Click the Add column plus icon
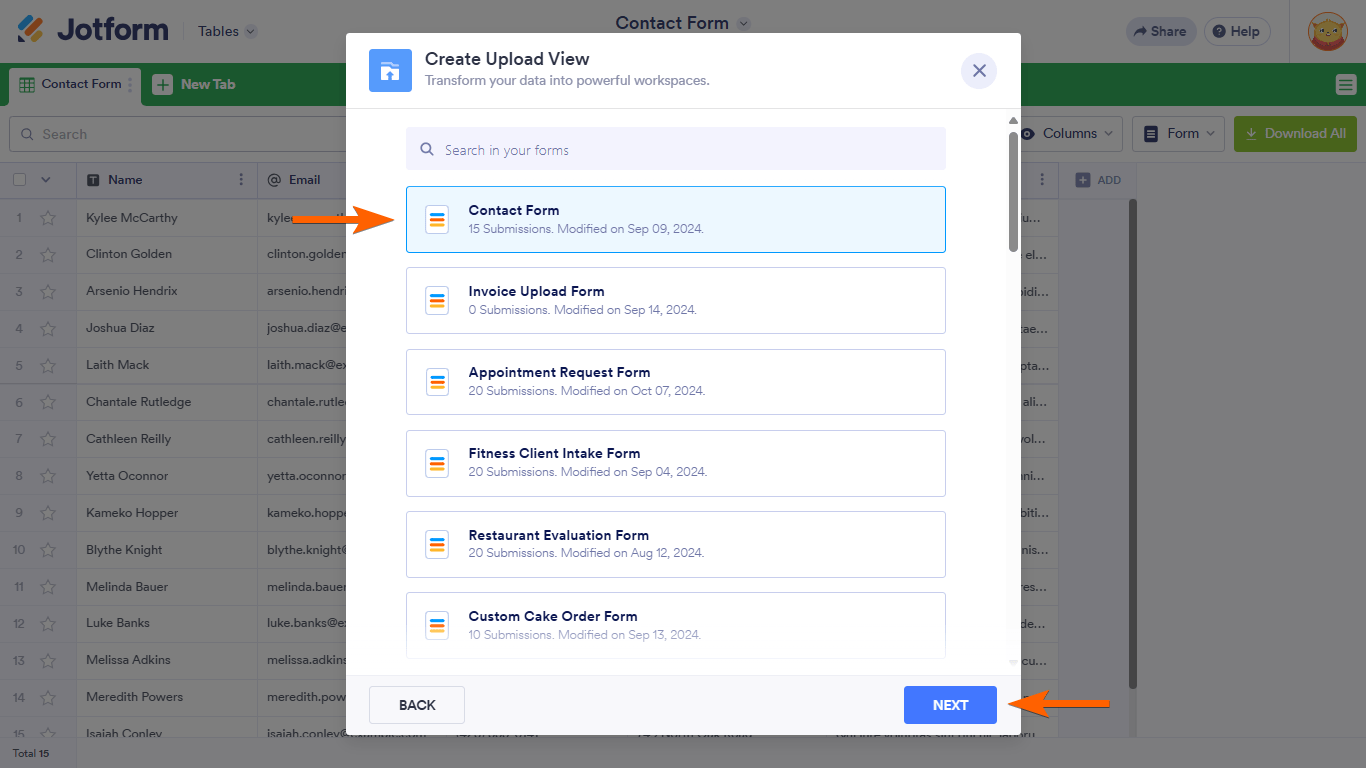The width and height of the screenshot is (1366, 768). (1082, 180)
